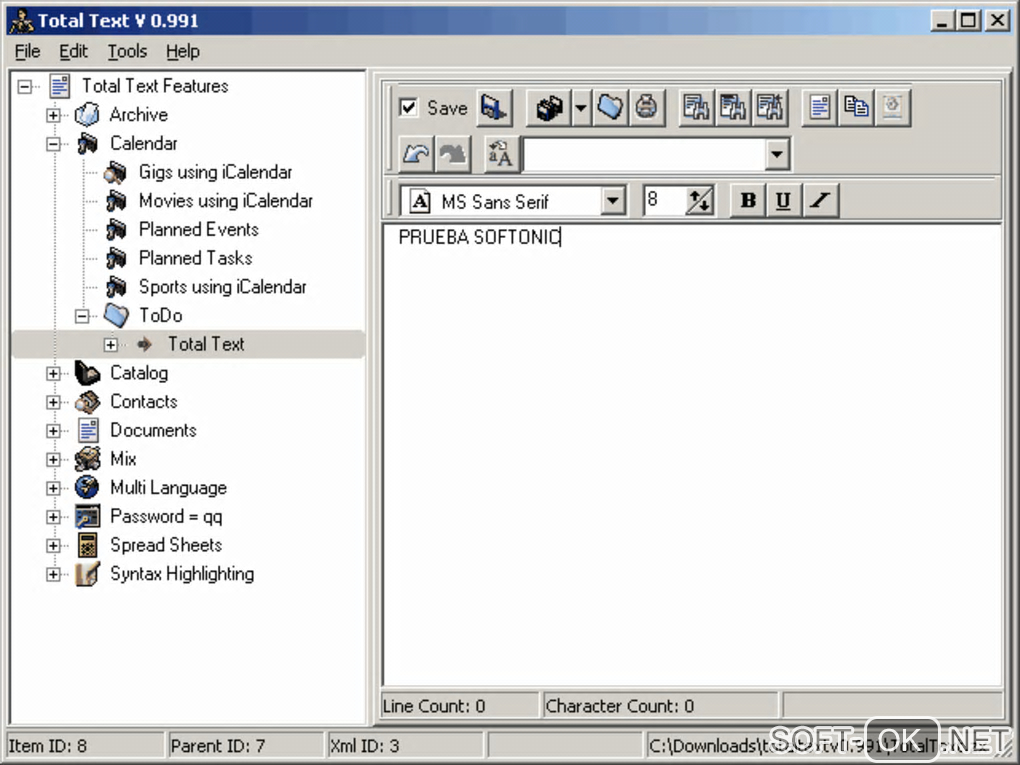Open the Tools menu
Viewport: 1020px width, 765px height.
[127, 51]
